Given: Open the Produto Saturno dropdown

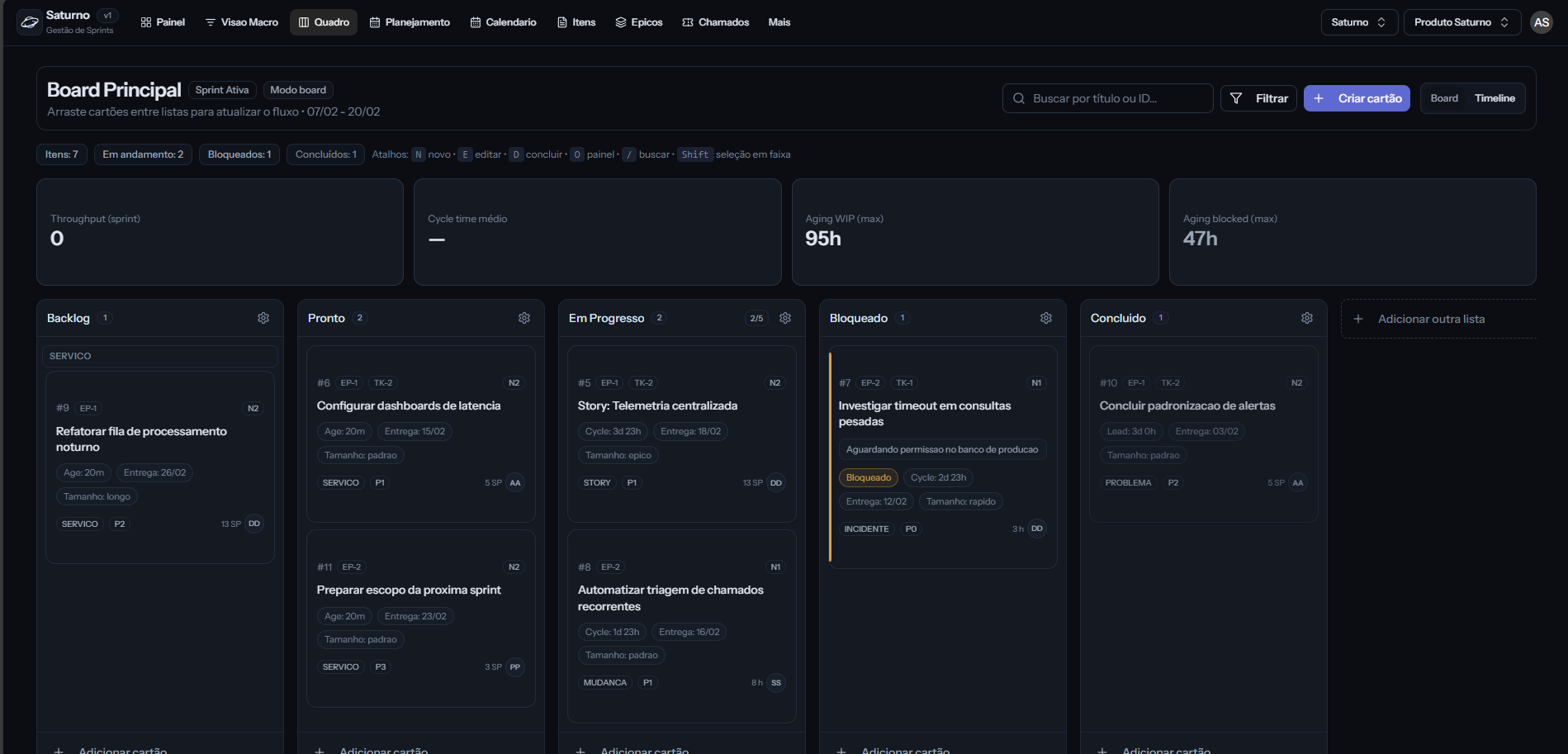Looking at the screenshot, I should (1461, 22).
